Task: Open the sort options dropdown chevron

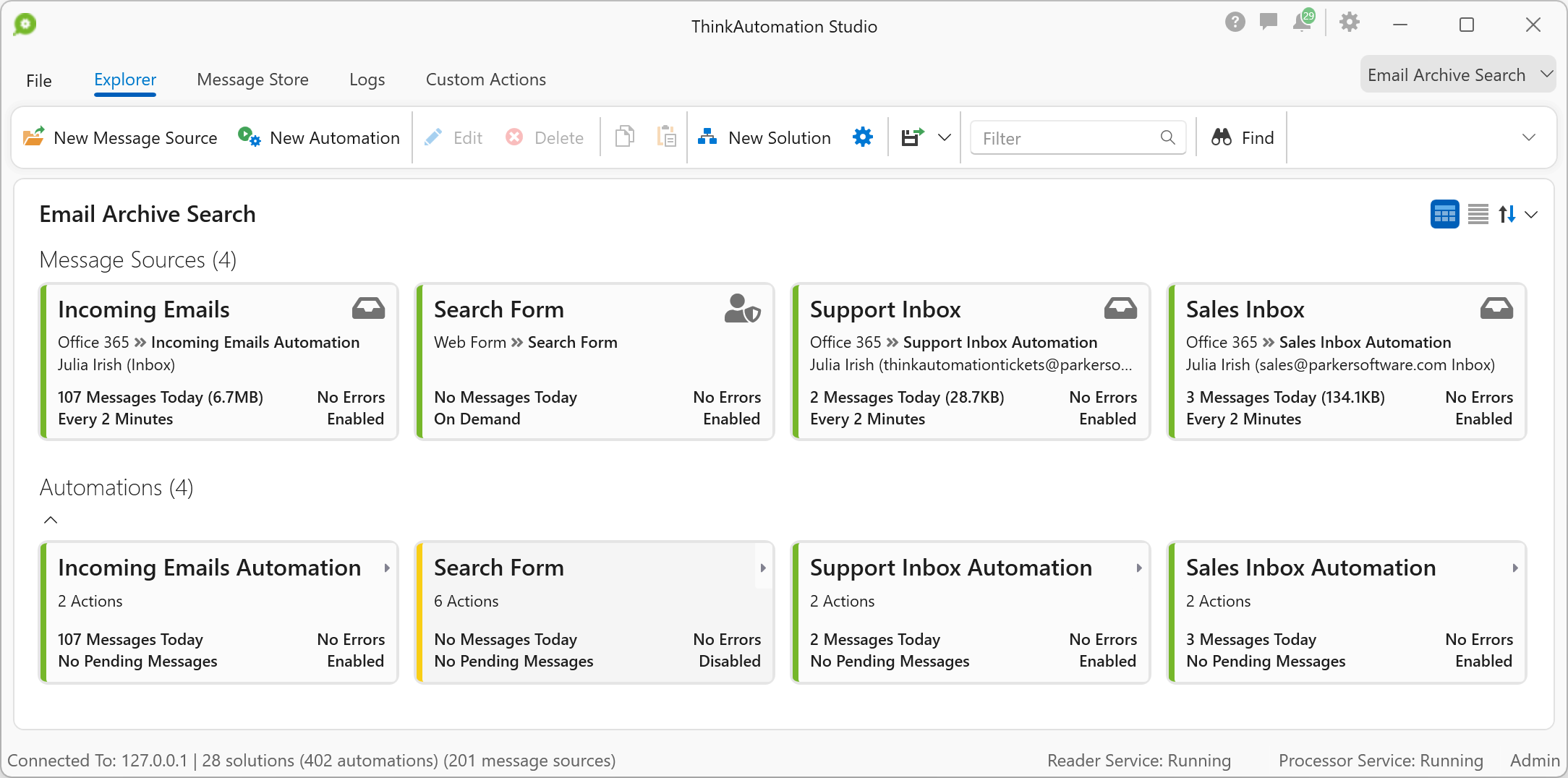Action: pos(1531,215)
